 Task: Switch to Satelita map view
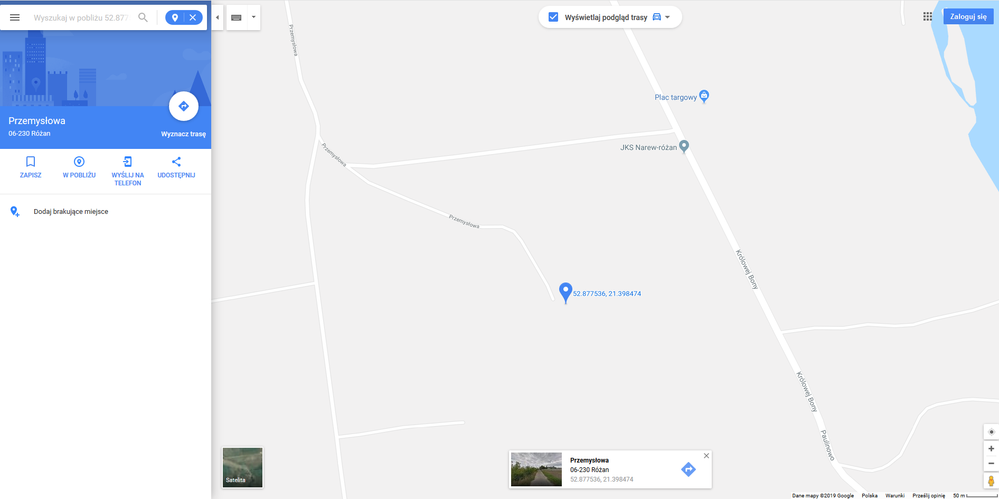click(242, 467)
